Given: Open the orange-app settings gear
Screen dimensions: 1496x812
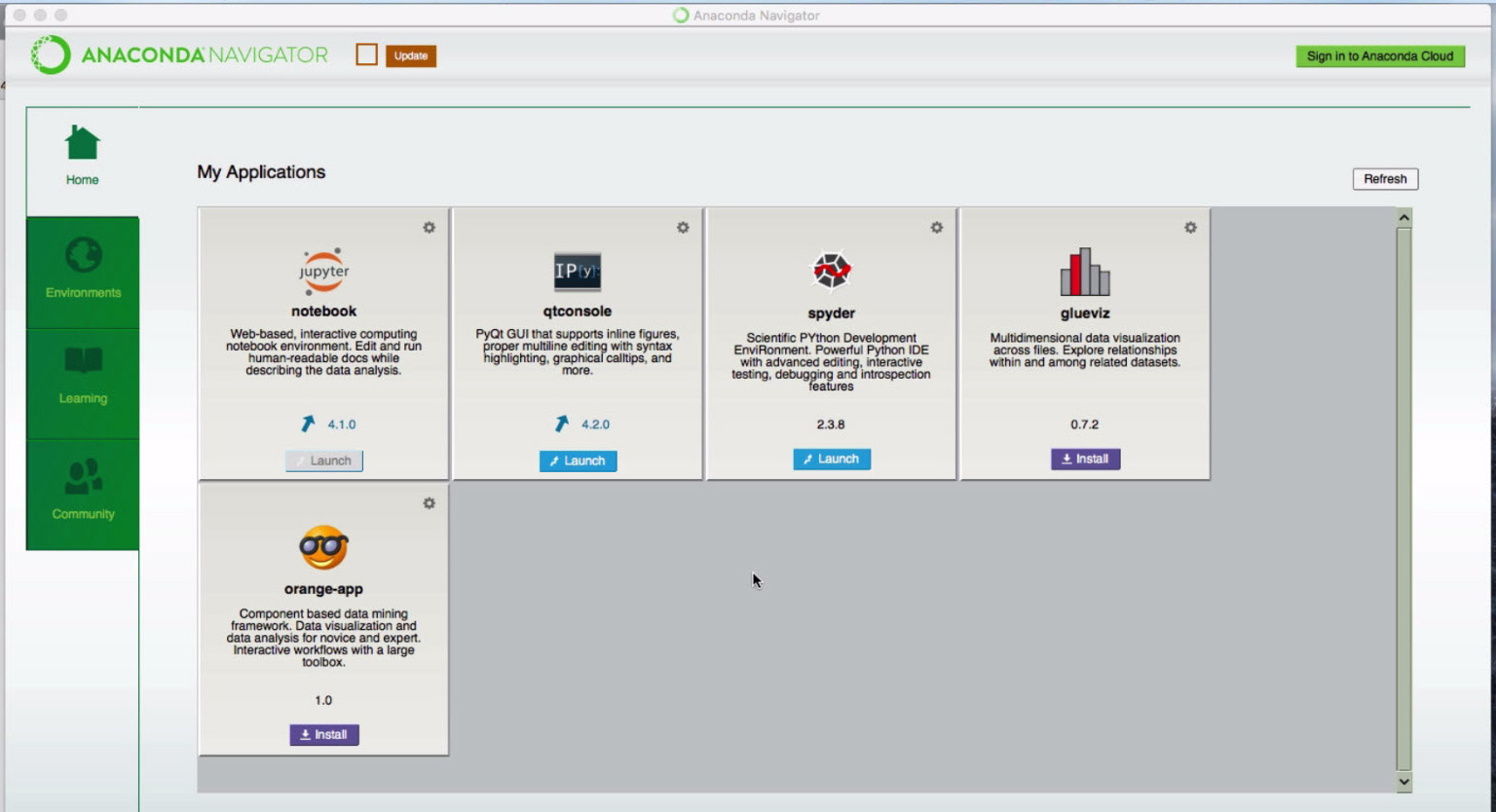Looking at the screenshot, I should [429, 503].
